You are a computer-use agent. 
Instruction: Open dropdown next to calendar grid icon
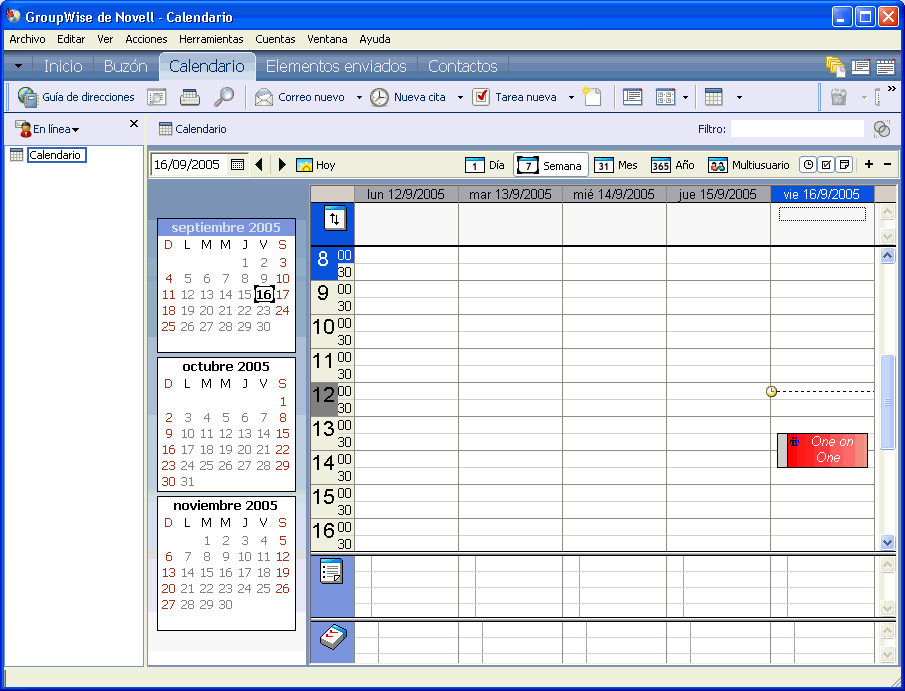(x=739, y=98)
